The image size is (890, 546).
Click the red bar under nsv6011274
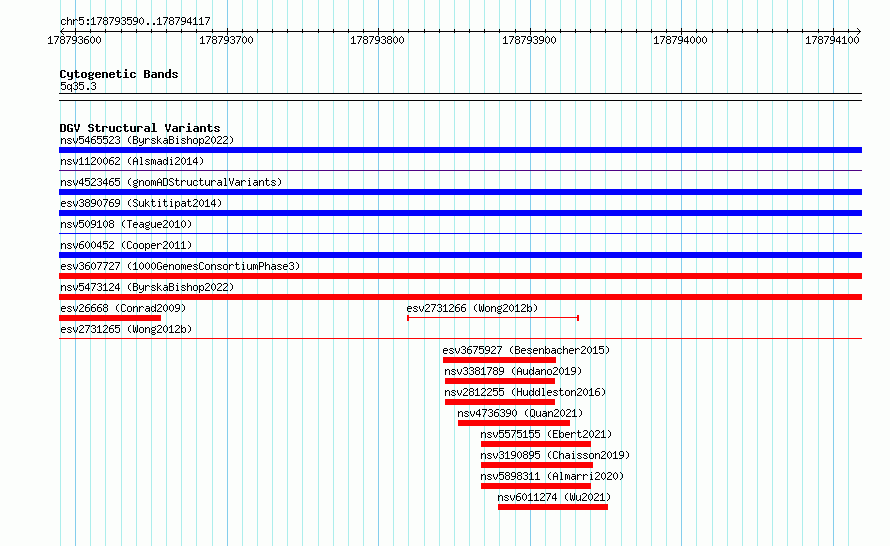[x=553, y=507]
